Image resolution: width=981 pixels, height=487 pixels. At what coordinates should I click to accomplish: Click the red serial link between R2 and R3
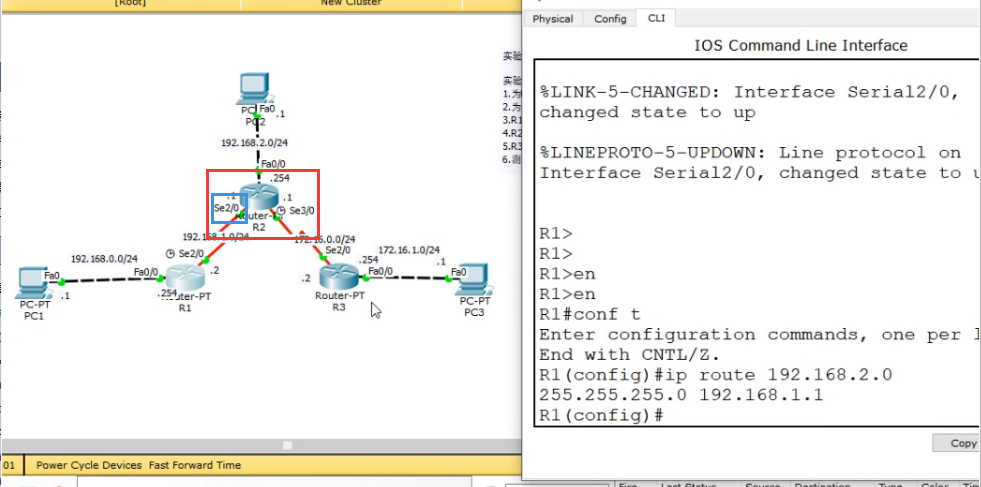tap(302, 238)
